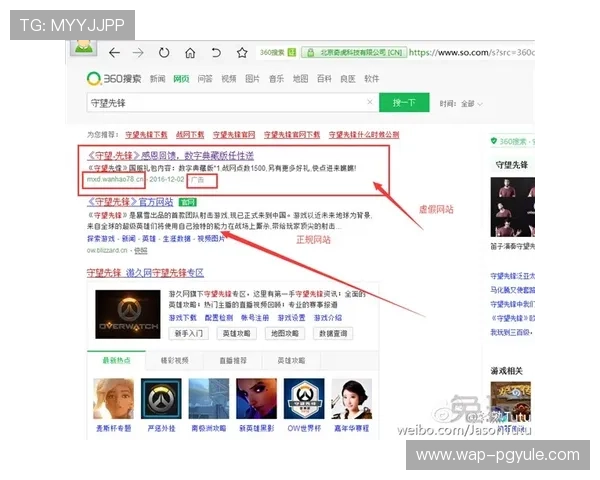Open the Overwatch logo thumbnail in 游久网 card

[128, 314]
